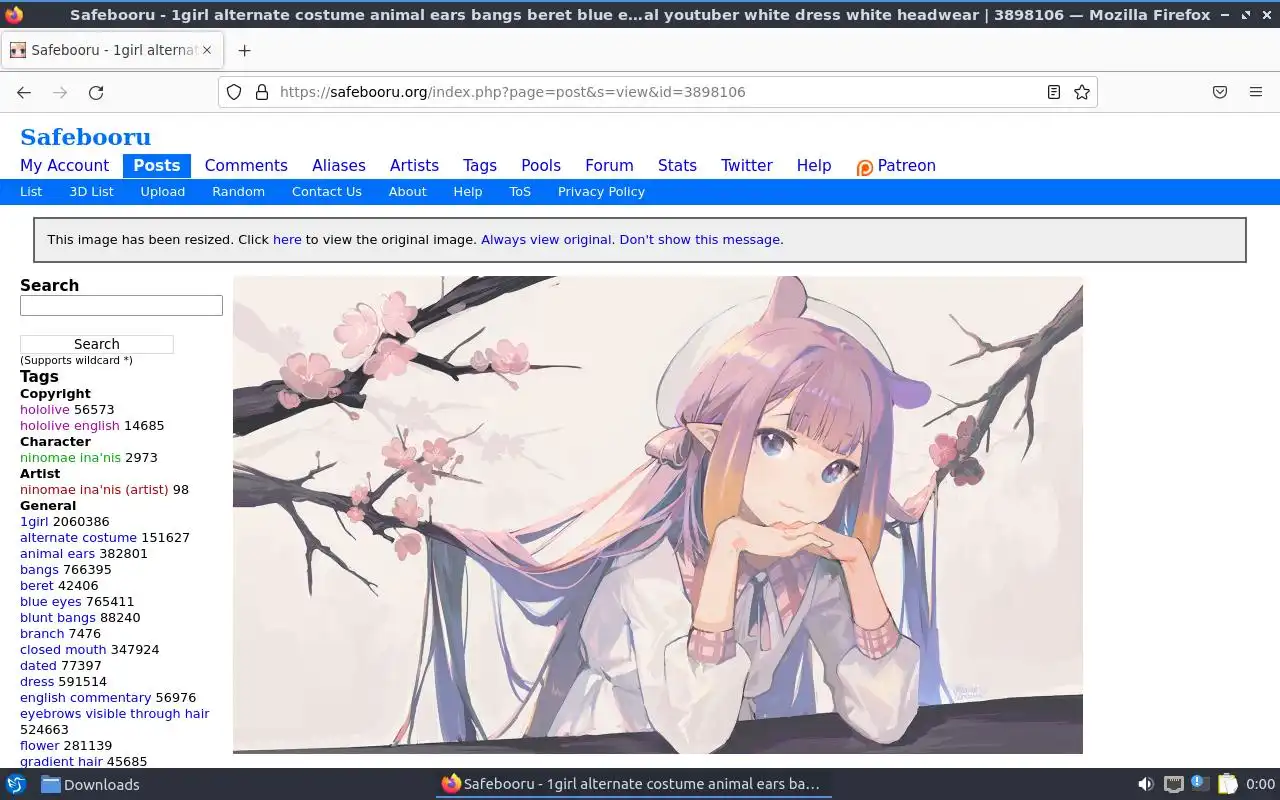Go to Pools page
Image resolution: width=1280 pixels, height=800 pixels.
[x=541, y=166]
